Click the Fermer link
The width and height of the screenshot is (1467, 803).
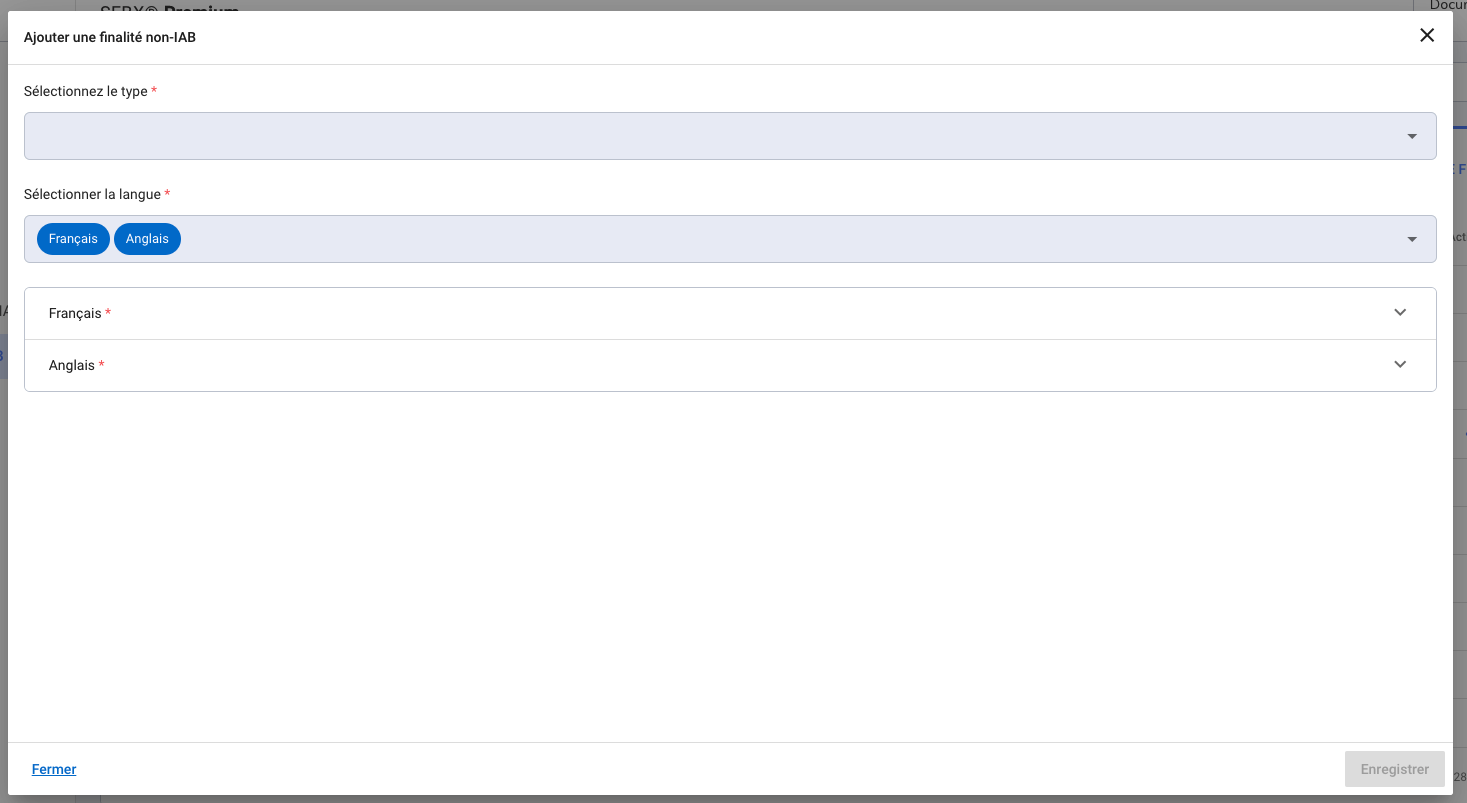pyautogui.click(x=54, y=769)
